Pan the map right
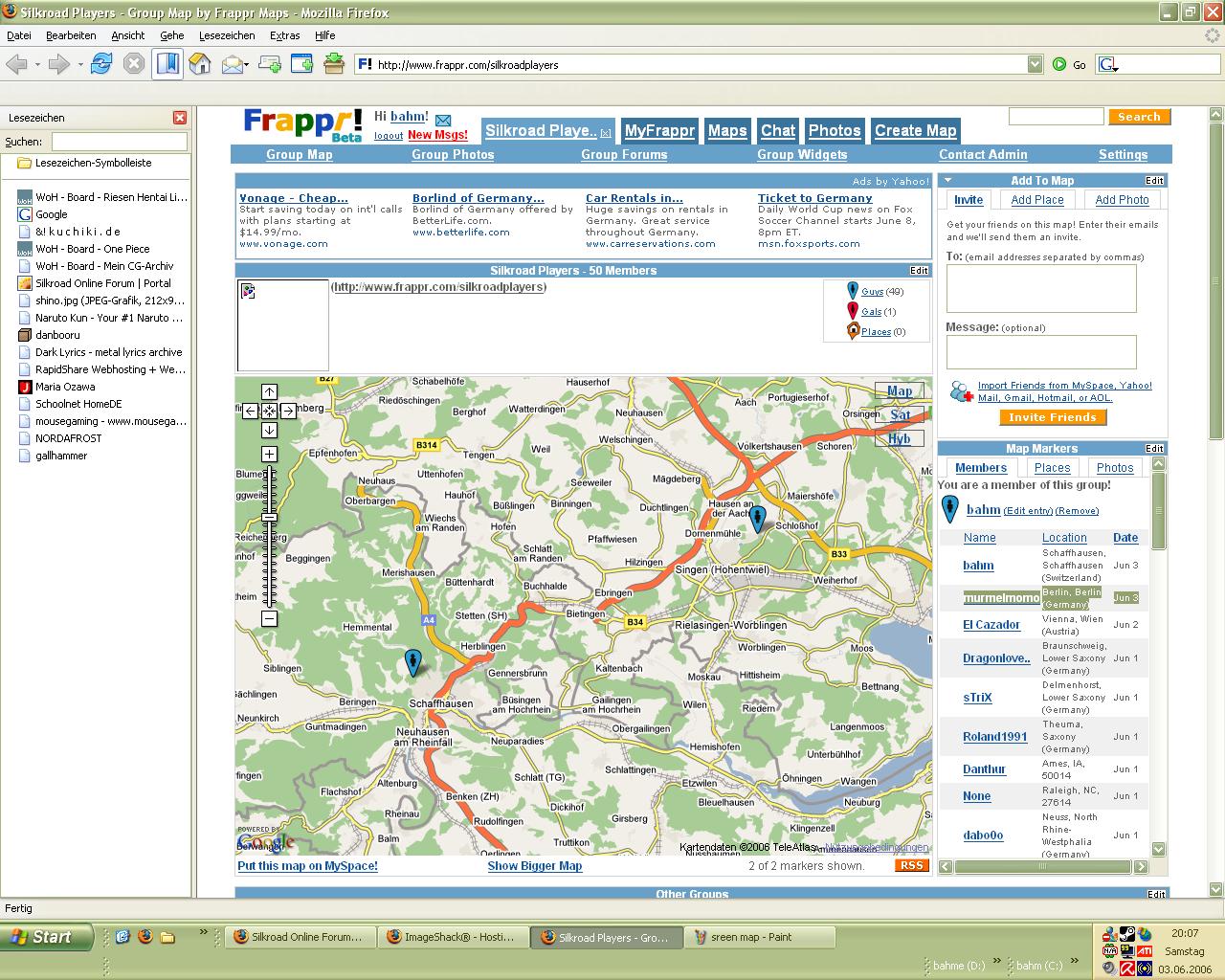The image size is (1225, 980). pyautogui.click(x=288, y=411)
